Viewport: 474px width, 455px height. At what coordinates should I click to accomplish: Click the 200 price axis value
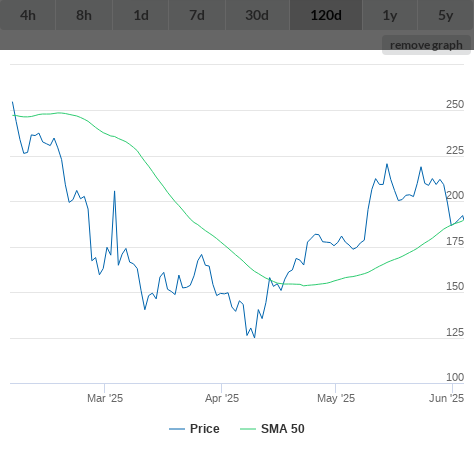click(455, 195)
